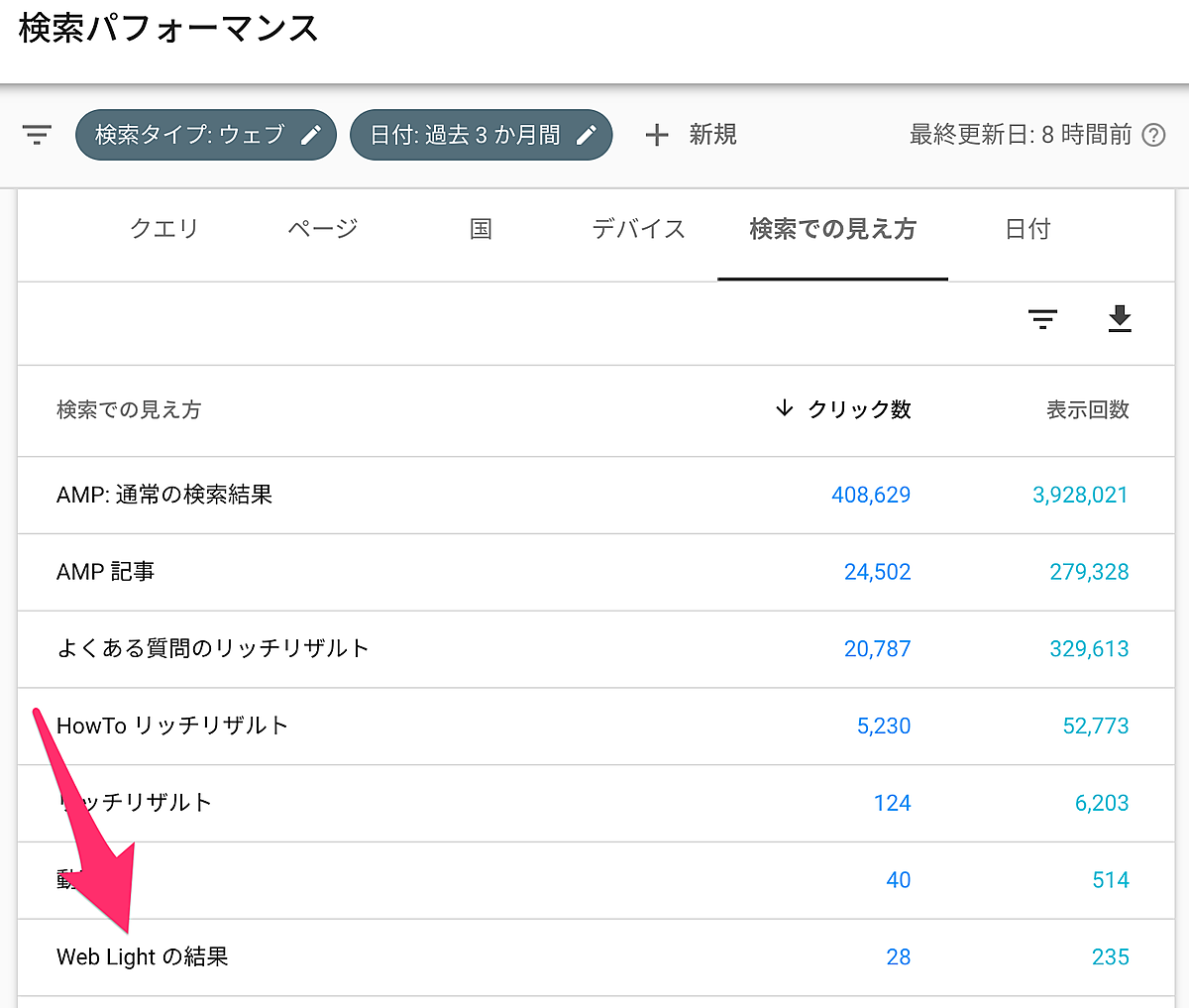Open よくある質問のリッチリザルト row
Viewport: 1189px width, 1008px height.
[213, 648]
